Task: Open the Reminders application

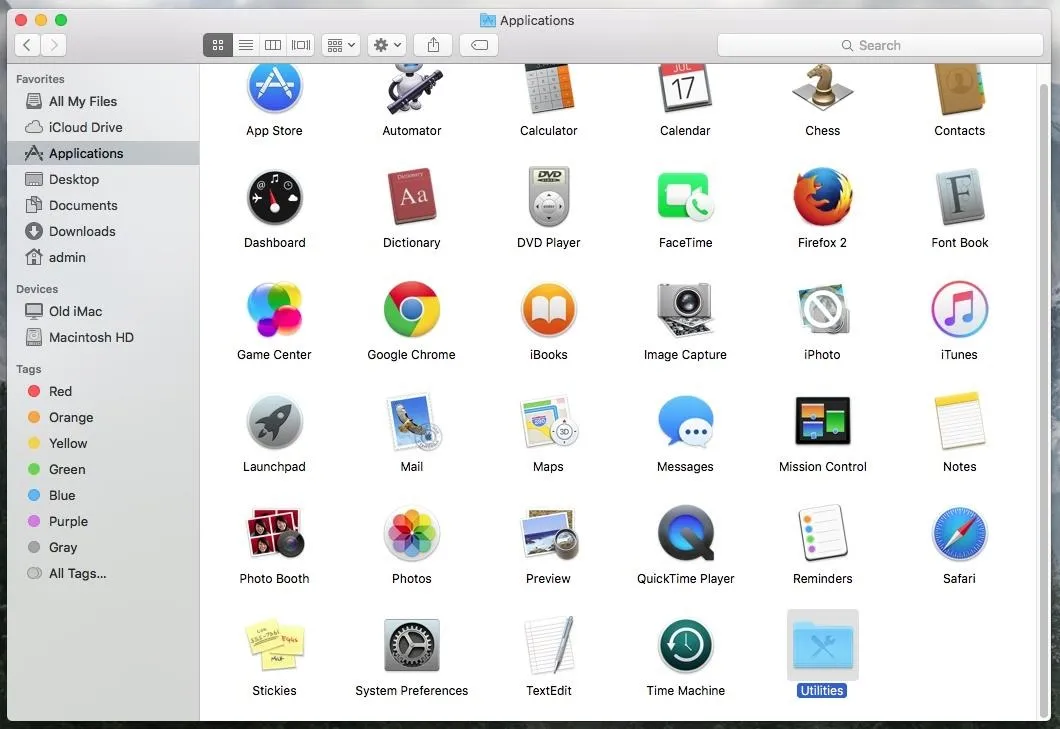Action: point(822,533)
